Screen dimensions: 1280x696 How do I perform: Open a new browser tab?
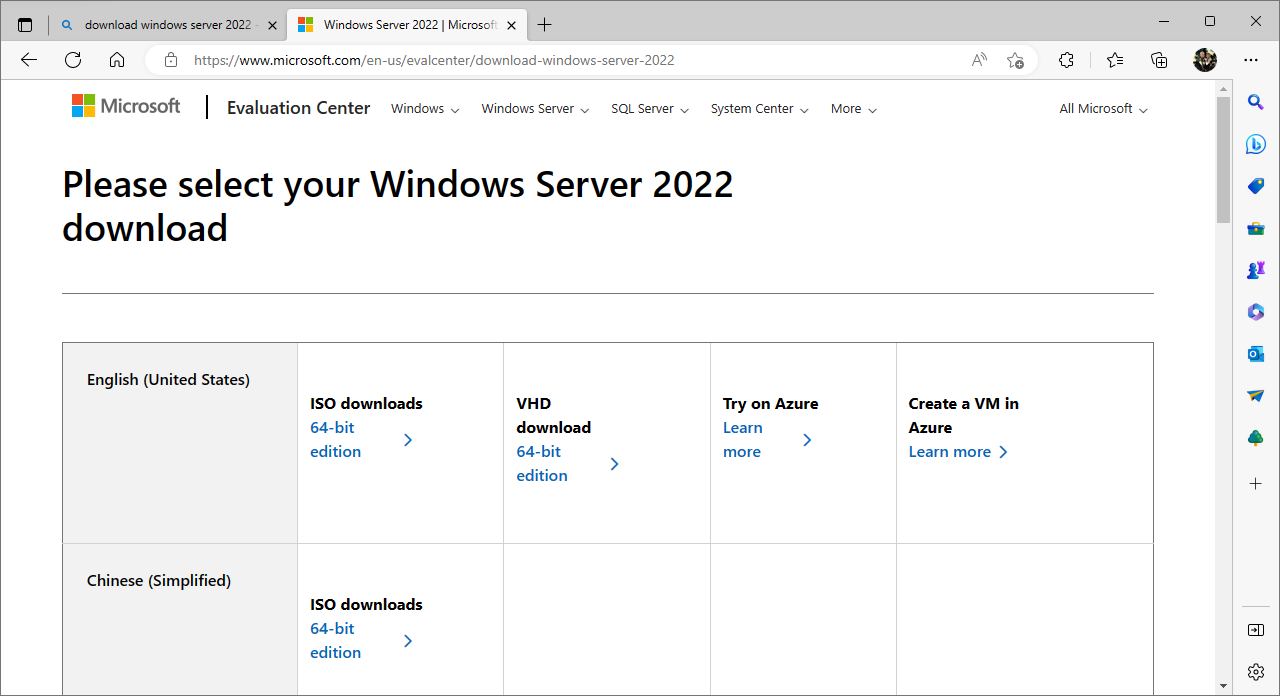[x=544, y=25]
